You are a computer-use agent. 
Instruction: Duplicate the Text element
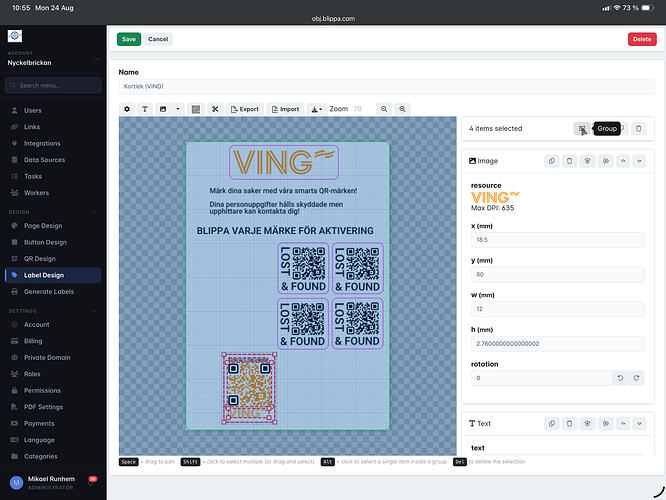click(552, 424)
